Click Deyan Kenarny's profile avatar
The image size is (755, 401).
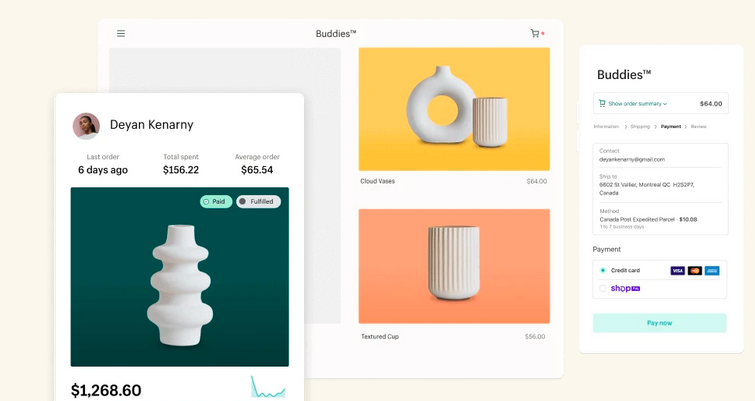[86, 126]
